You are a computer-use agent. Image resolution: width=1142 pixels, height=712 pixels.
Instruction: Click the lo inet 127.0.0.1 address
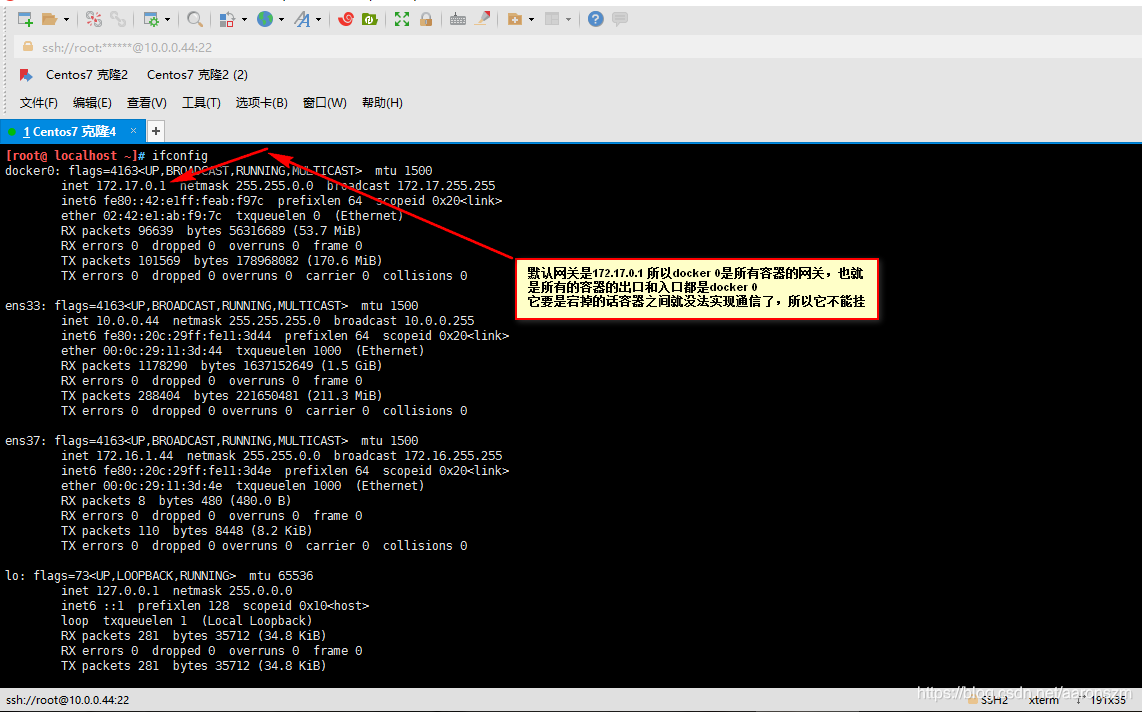tap(127, 591)
